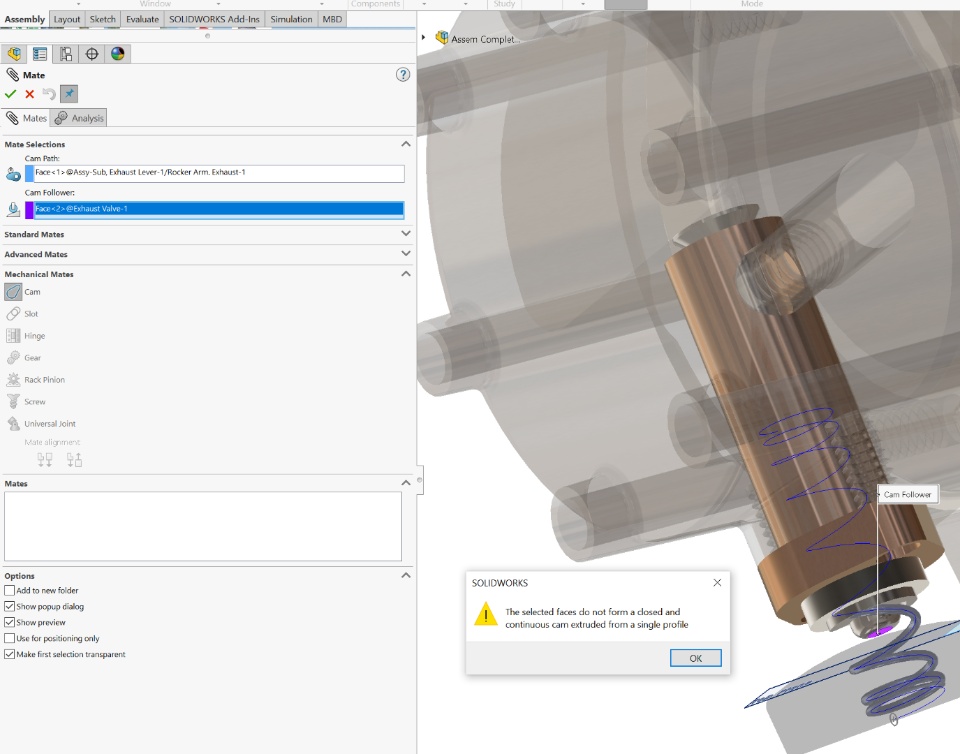Enable Use for positioning only
960x754 pixels.
[9, 638]
